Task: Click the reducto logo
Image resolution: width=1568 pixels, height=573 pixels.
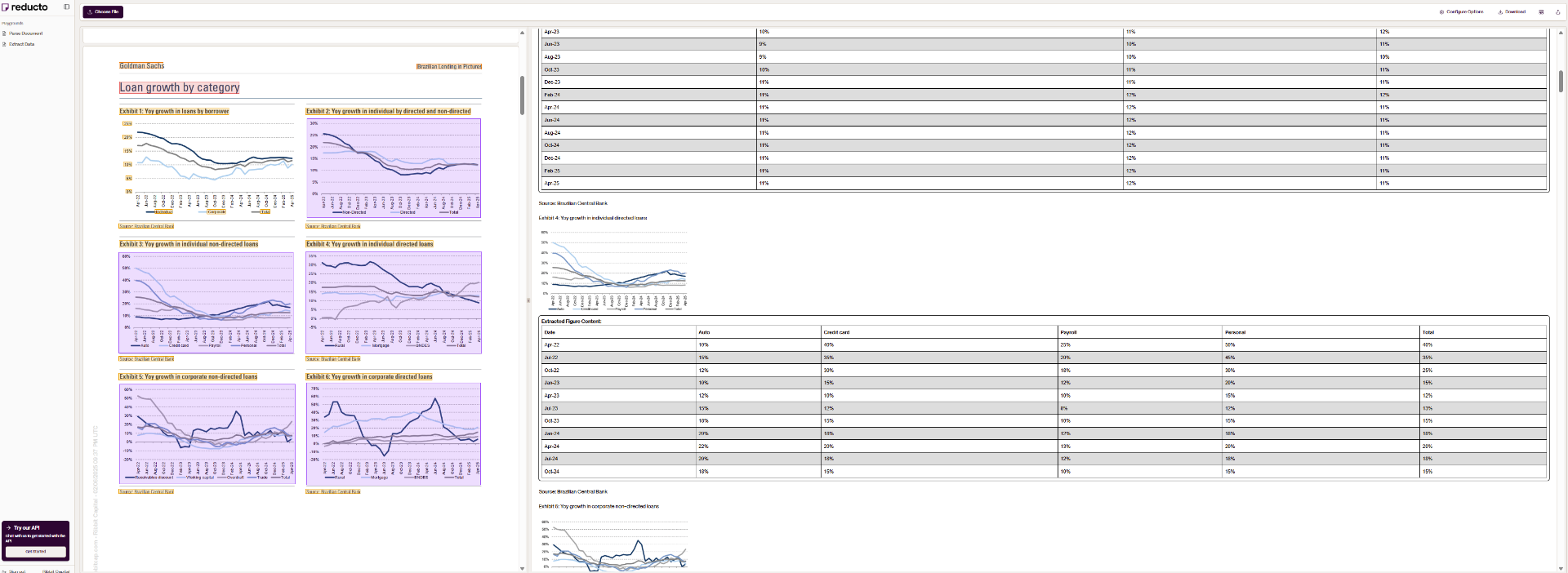Action: point(25,7)
